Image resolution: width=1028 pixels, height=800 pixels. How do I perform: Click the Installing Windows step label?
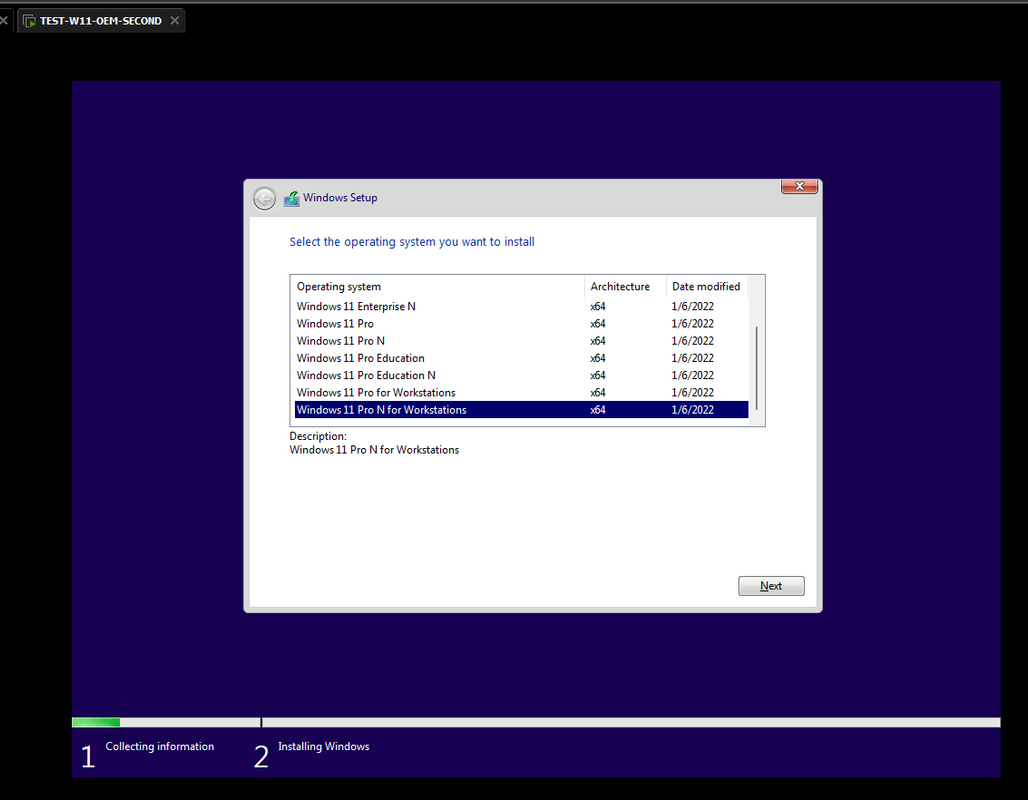point(323,746)
